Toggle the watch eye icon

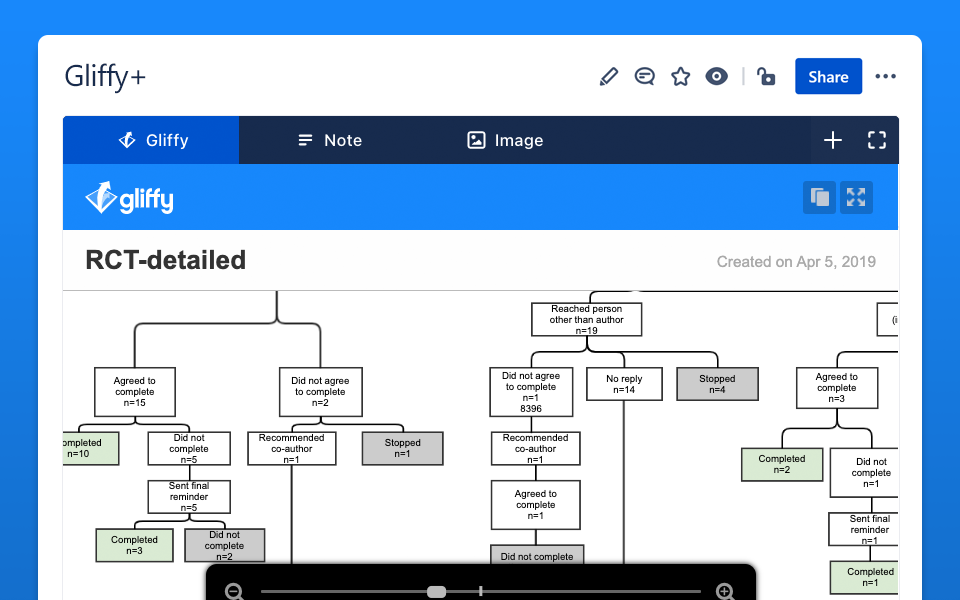click(717, 77)
